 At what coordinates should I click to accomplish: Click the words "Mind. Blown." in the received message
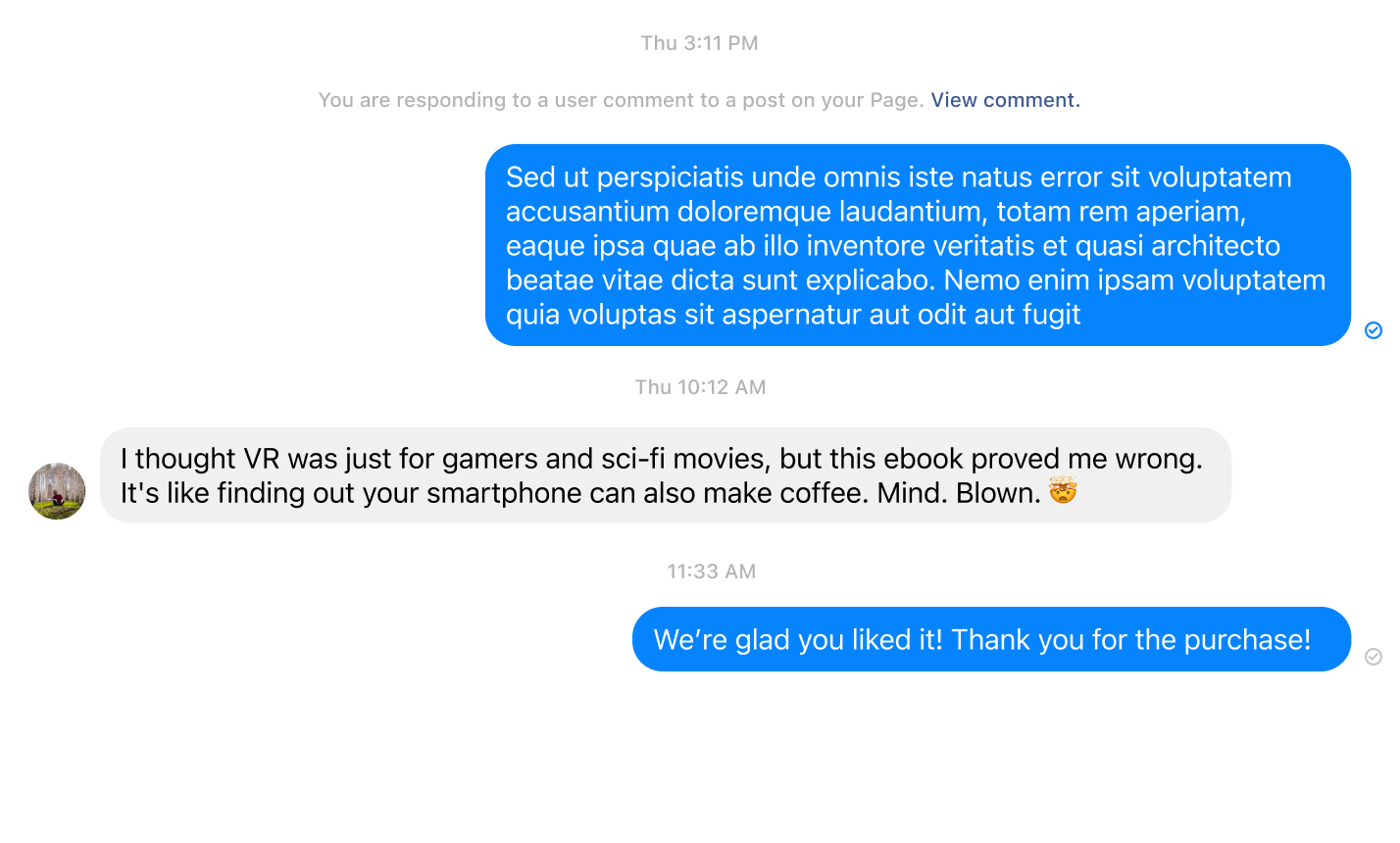(x=959, y=493)
